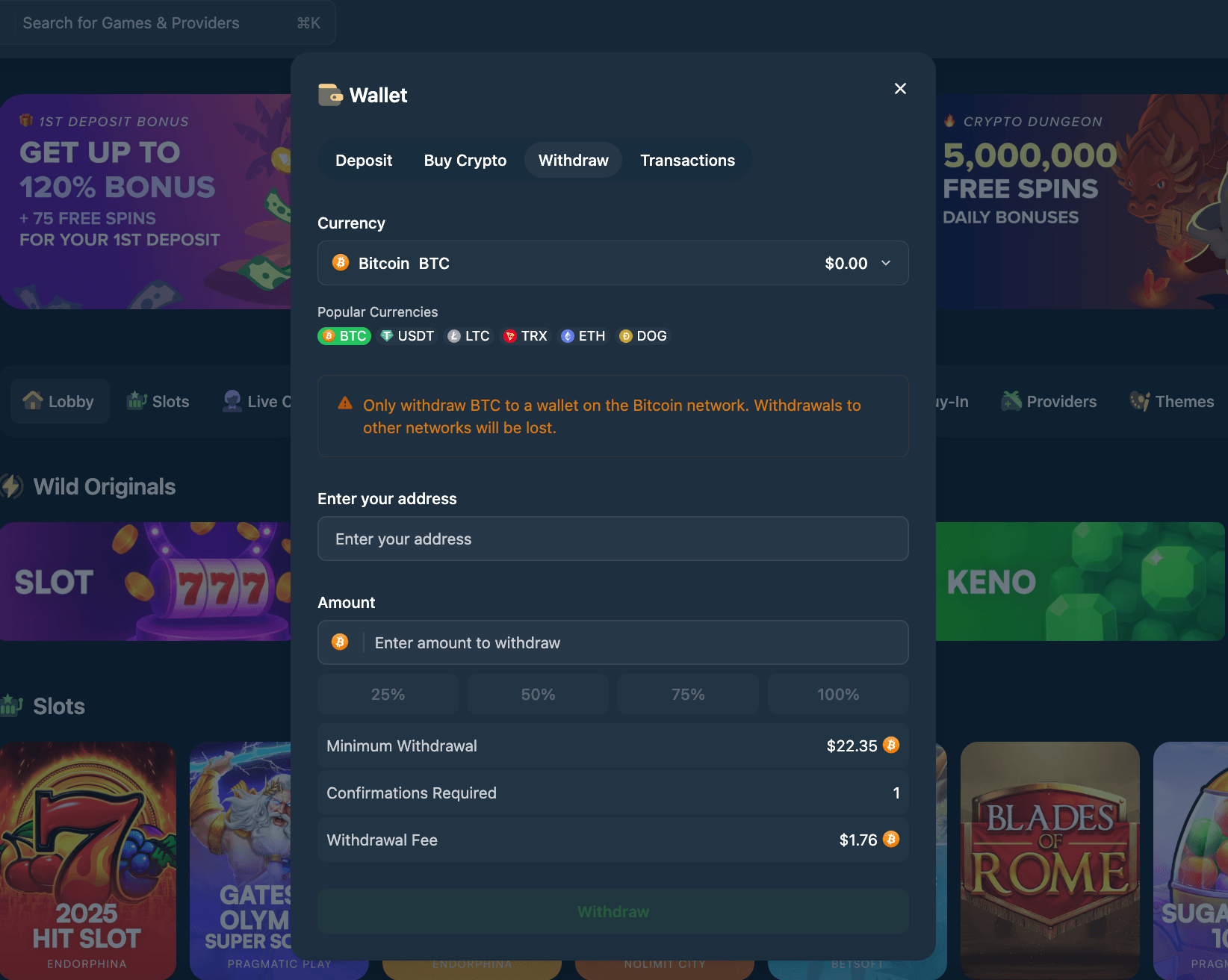Select ETH popular currency chip
Viewport: 1228px width, 980px height.
[x=583, y=336]
